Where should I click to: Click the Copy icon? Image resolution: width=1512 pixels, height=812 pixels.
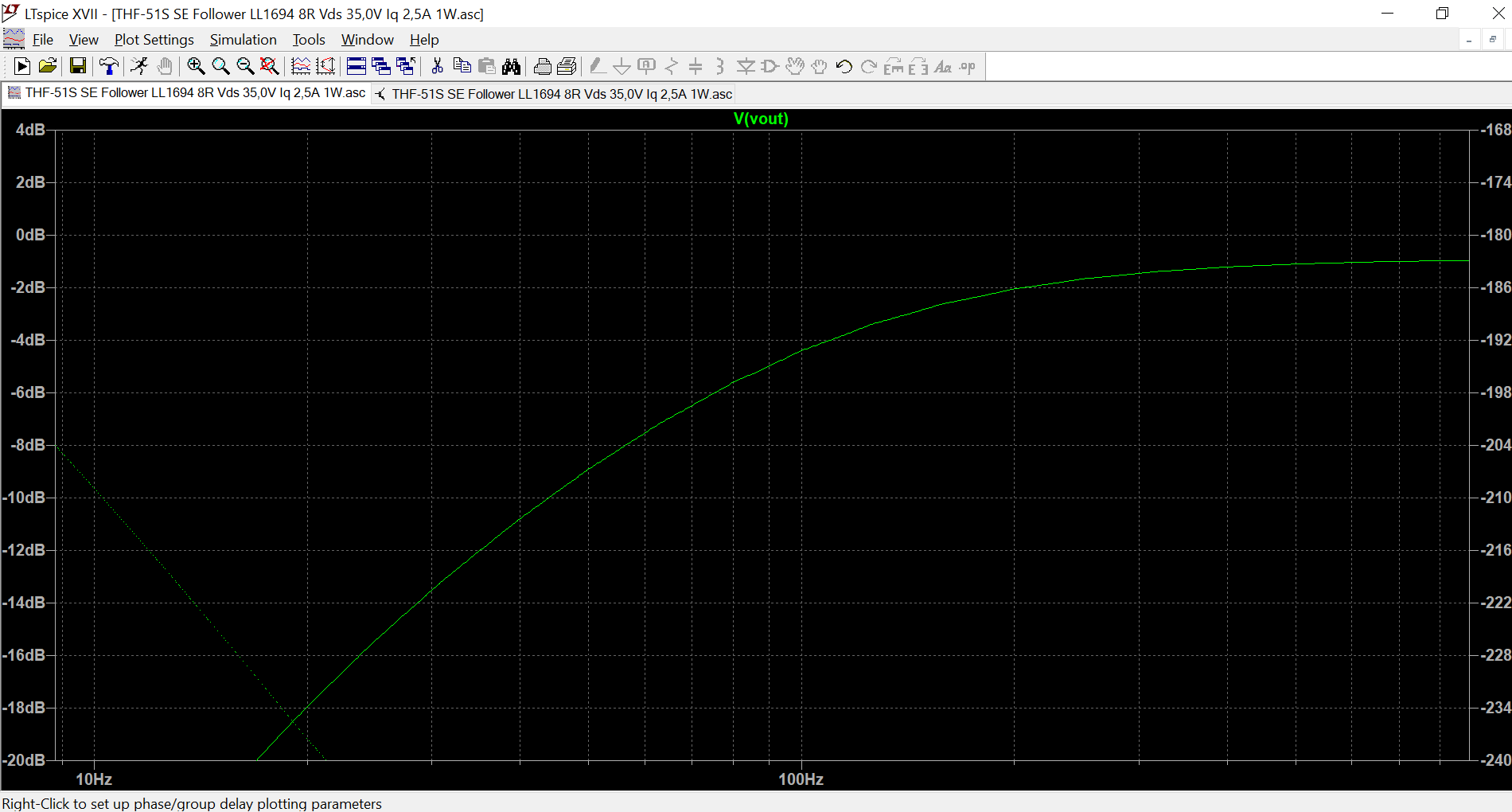462,67
